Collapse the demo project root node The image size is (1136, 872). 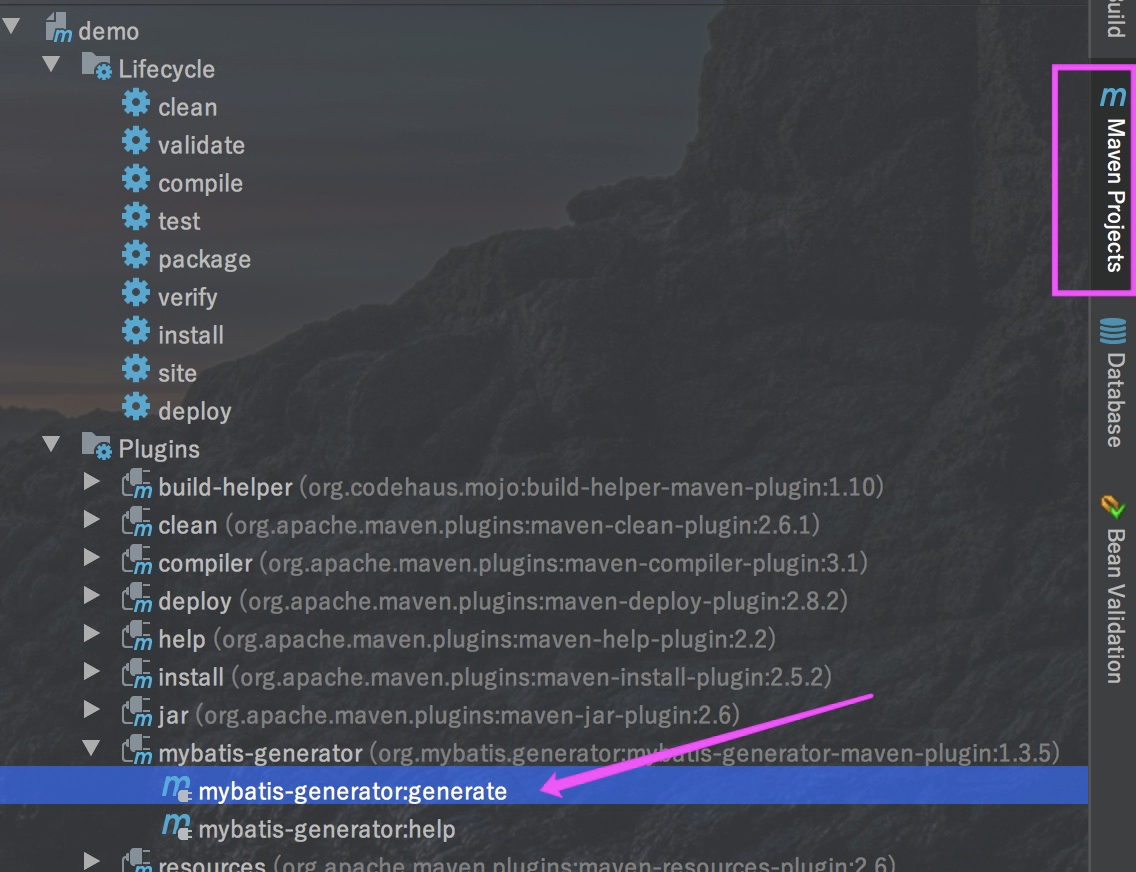tap(11, 26)
